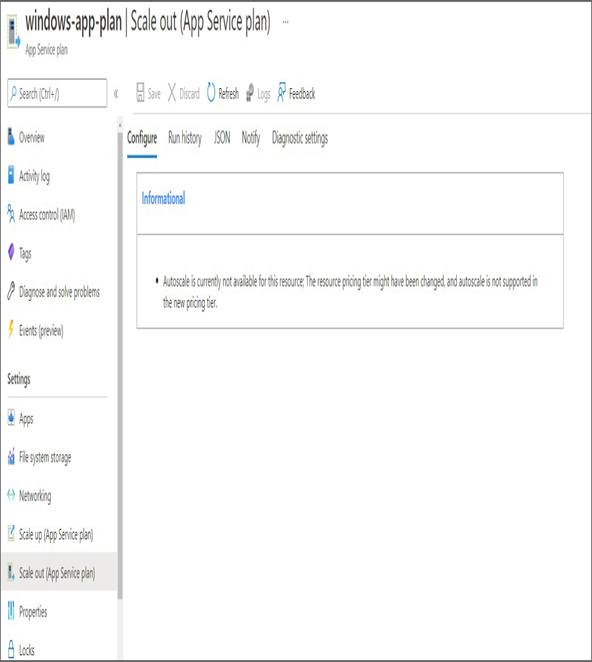
Task: Click the Feedback icon in the toolbar
Action: 281,92
